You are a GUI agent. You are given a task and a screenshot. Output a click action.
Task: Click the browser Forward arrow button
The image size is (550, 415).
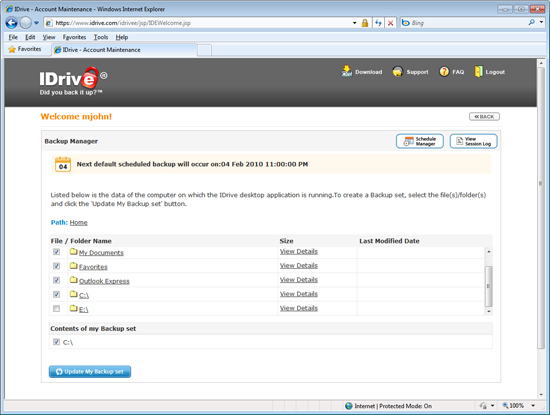[25, 23]
